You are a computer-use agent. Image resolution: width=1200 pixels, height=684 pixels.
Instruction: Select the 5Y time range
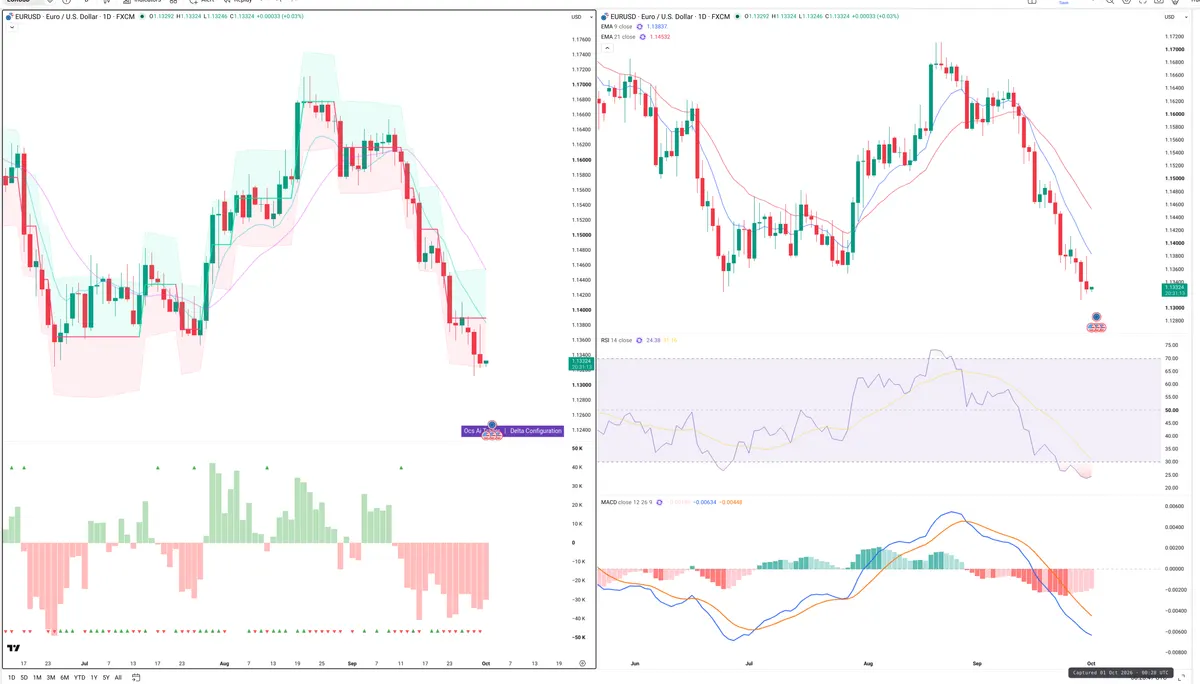tap(106, 678)
